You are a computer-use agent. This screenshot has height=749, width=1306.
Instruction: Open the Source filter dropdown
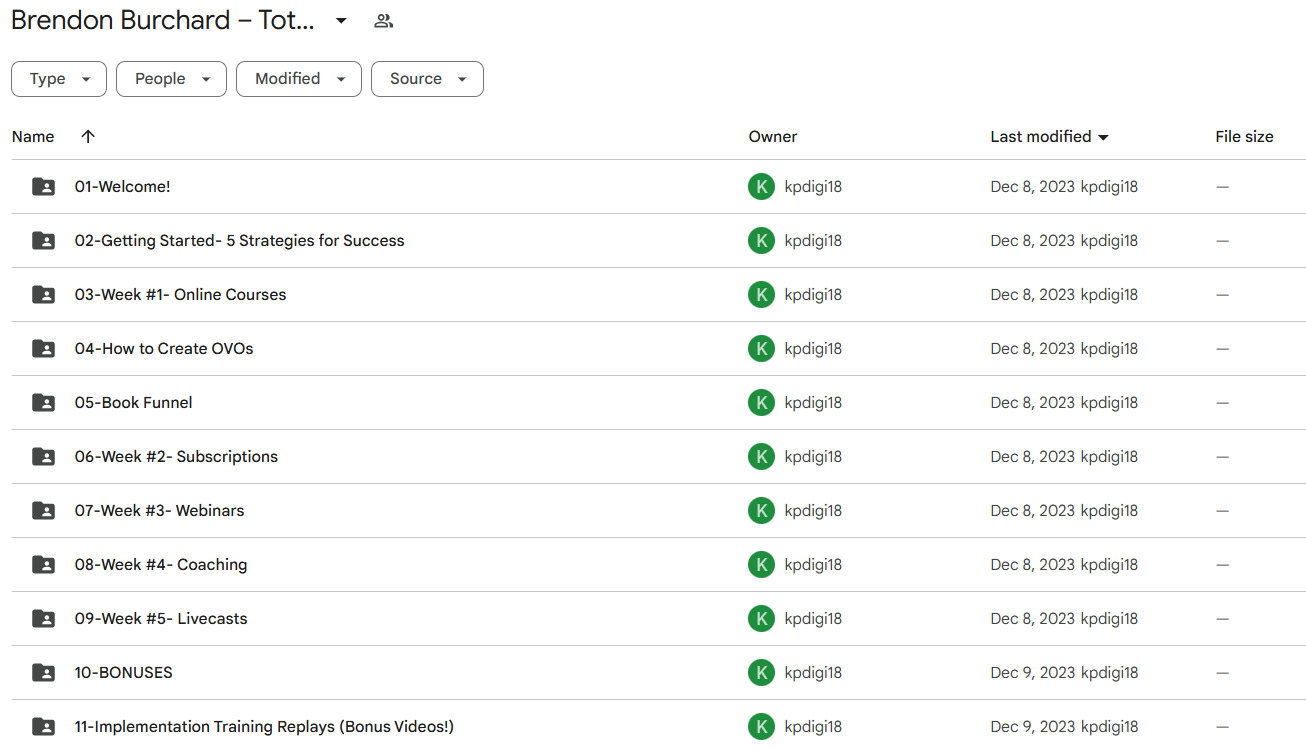coord(427,79)
